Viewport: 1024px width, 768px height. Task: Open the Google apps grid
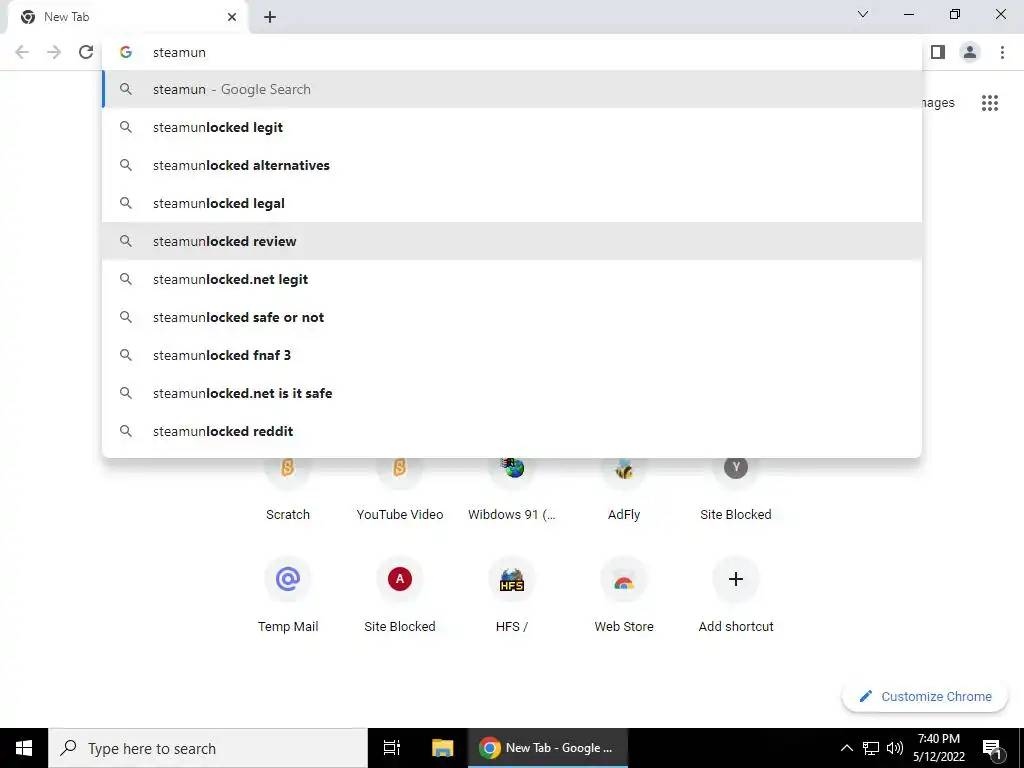pyautogui.click(x=990, y=103)
